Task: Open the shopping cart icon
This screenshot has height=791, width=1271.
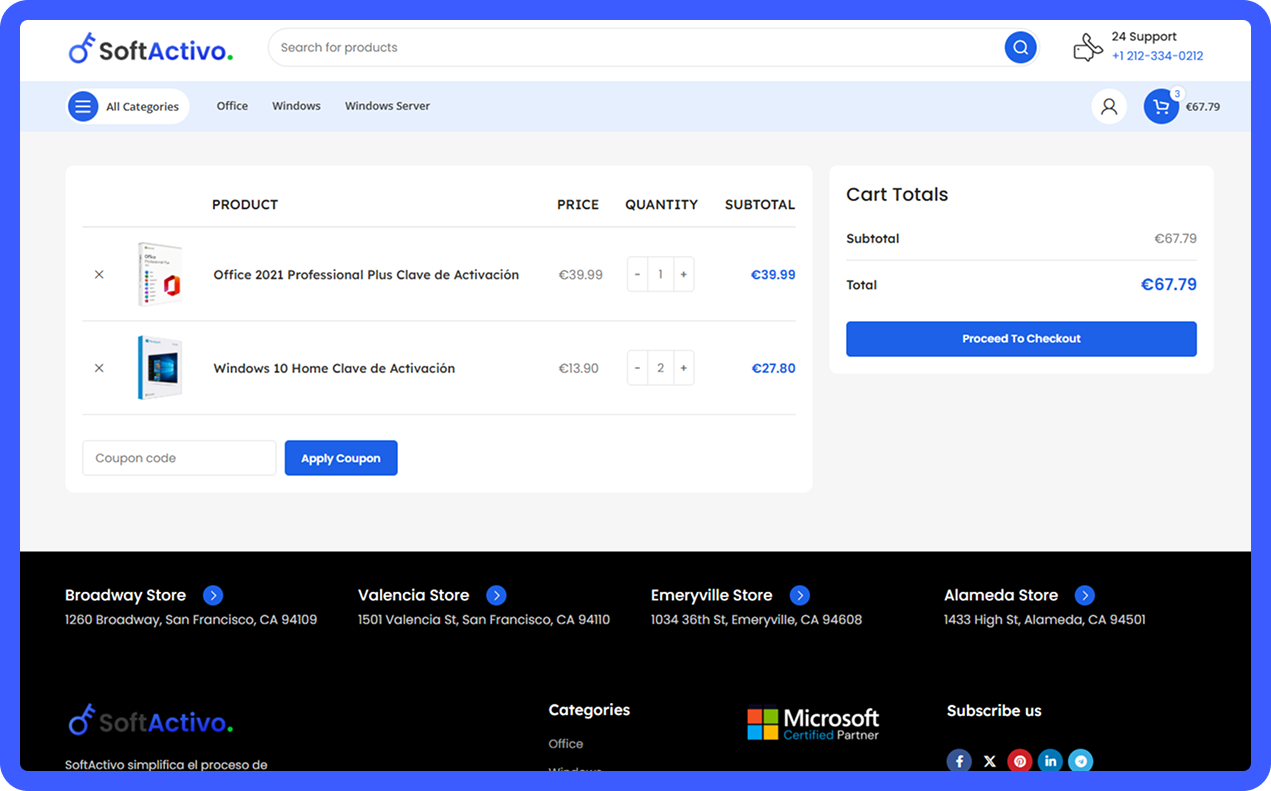Action: (x=1161, y=106)
